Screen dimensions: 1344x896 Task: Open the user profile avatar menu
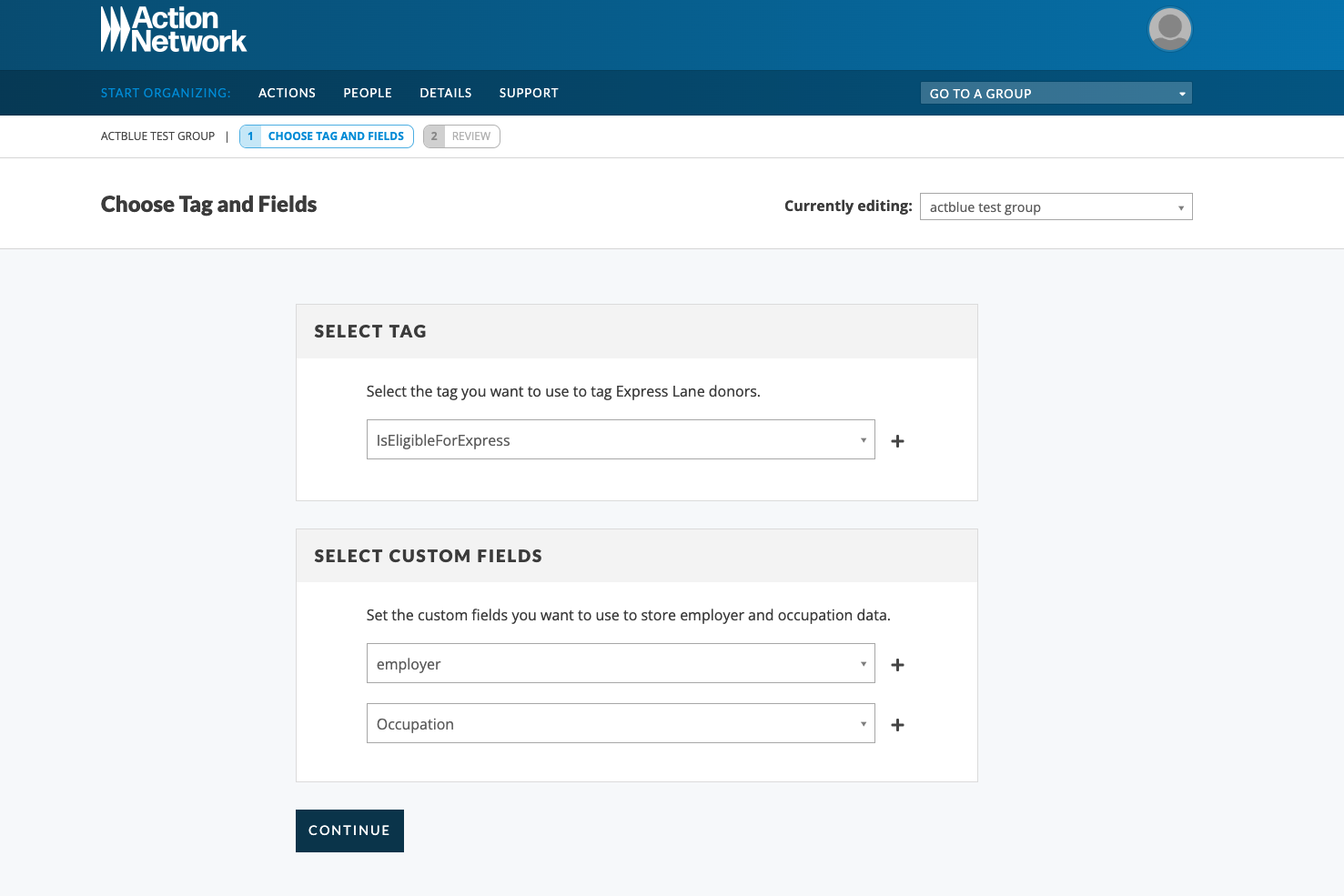pyautogui.click(x=1170, y=29)
